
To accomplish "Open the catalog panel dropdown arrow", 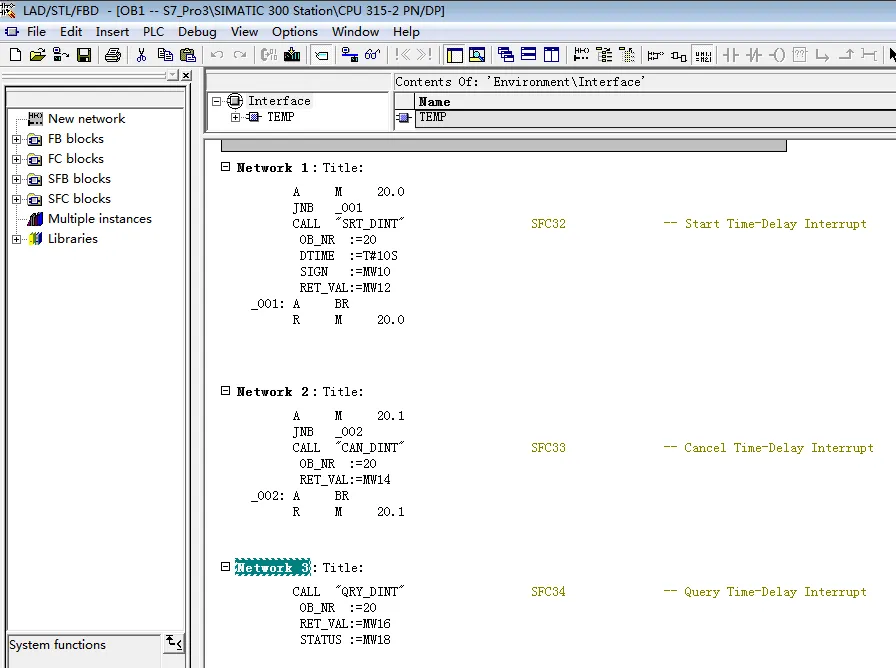I will pyautogui.click(x=173, y=75).
